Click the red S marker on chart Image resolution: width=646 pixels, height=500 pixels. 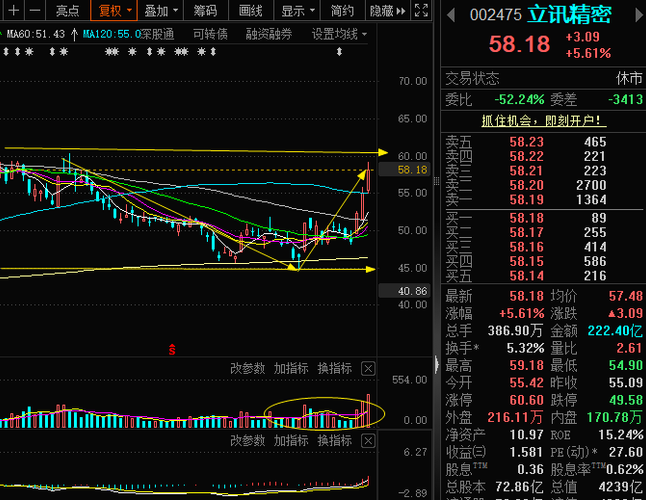[172, 350]
